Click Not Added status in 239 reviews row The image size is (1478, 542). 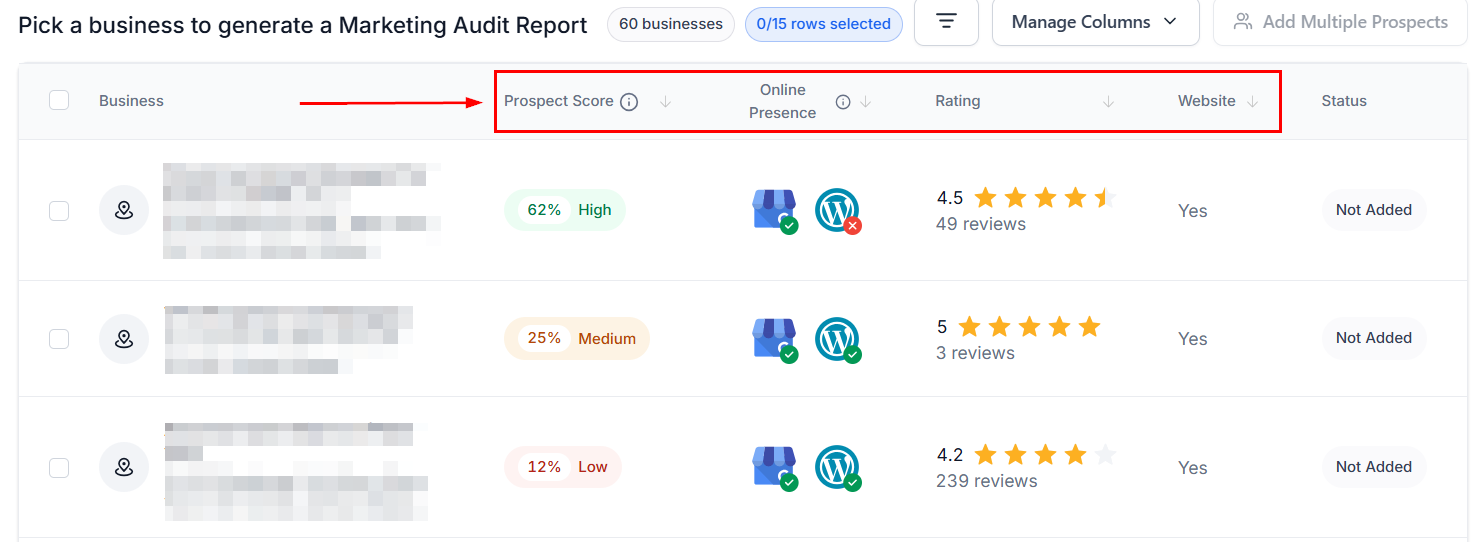(x=1374, y=467)
